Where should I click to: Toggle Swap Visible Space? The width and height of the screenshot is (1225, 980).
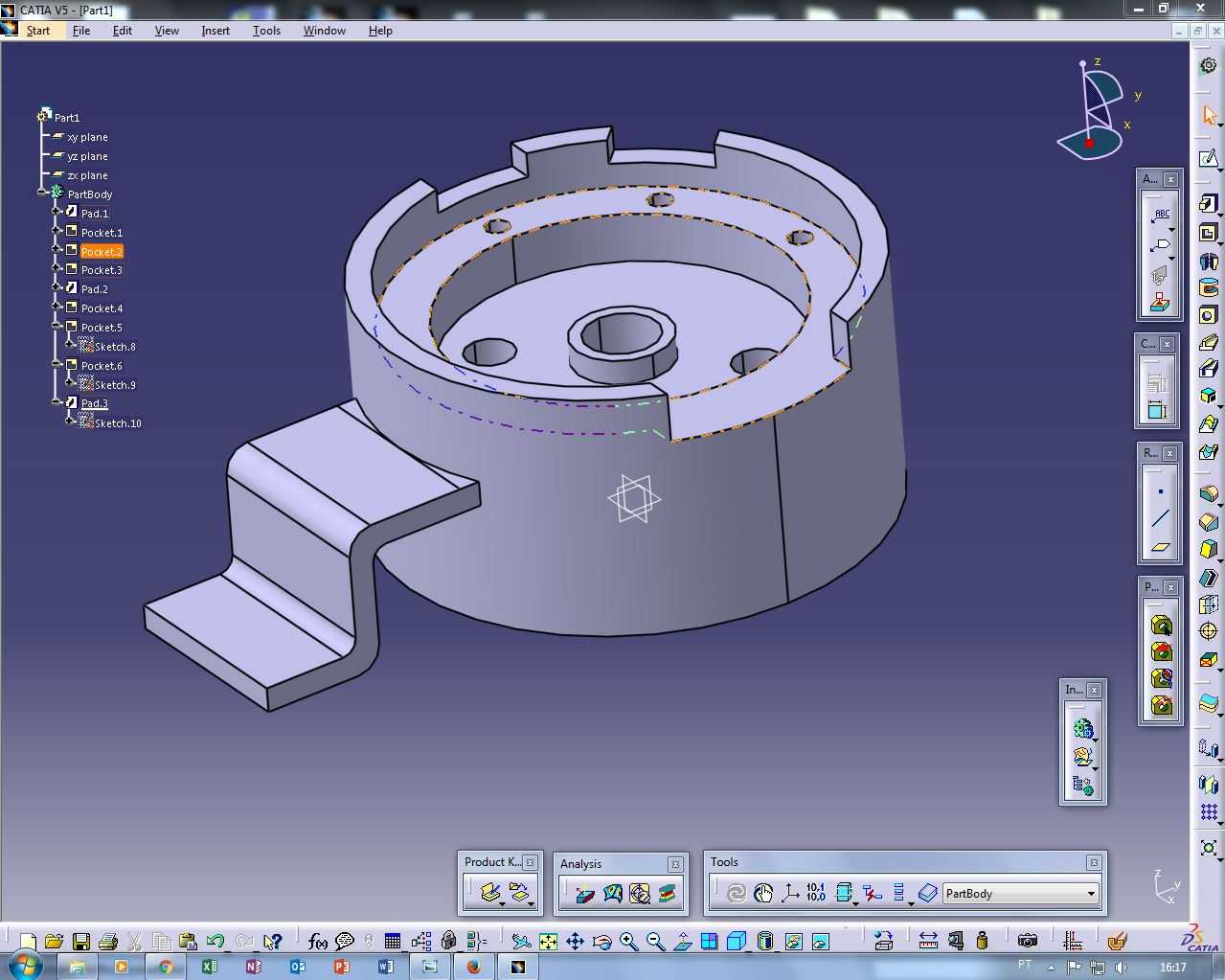pos(820,942)
